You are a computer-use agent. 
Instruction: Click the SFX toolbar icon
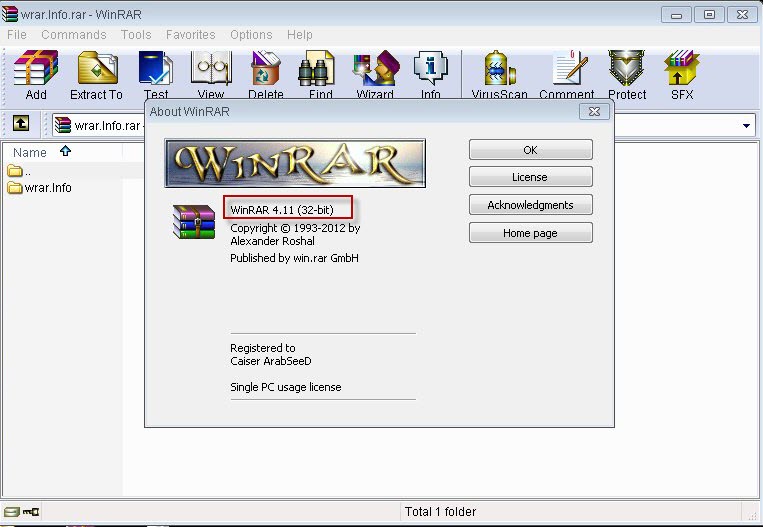click(x=682, y=75)
